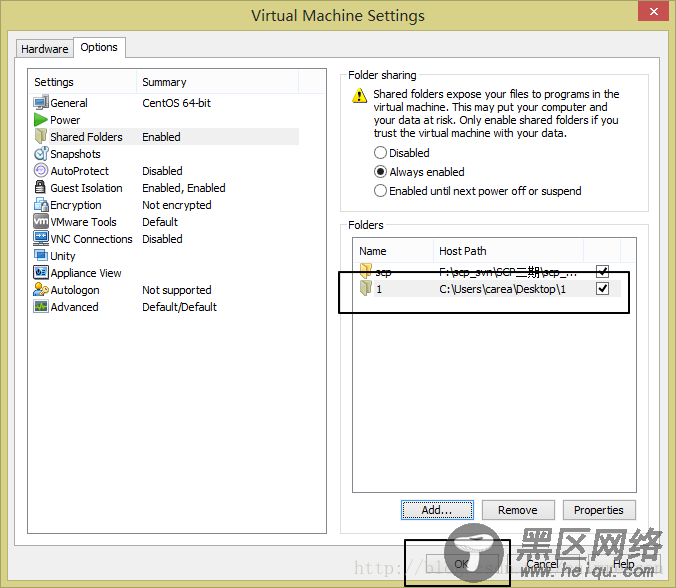This screenshot has height=588, width=676.
Task: Click the Snapshots icon
Action: (41, 153)
